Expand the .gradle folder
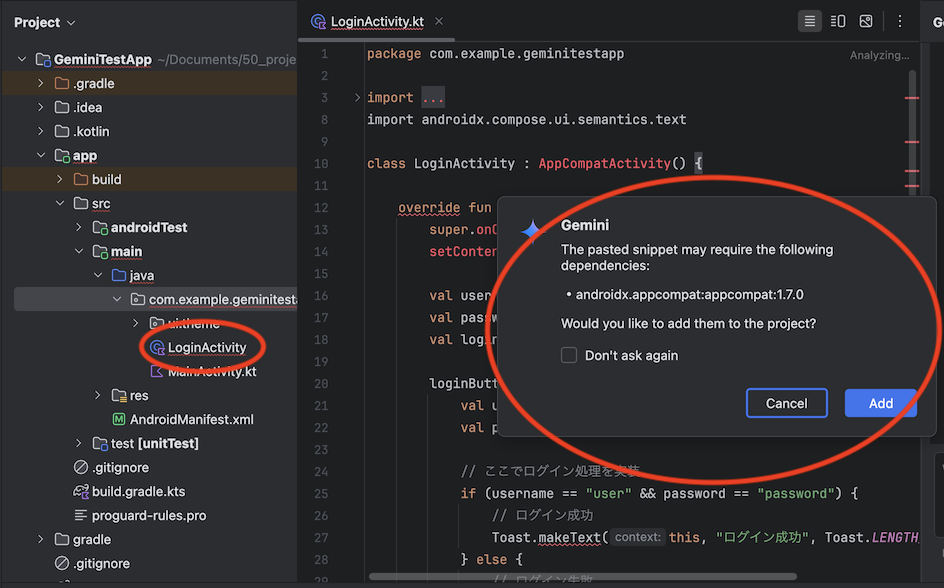 point(41,83)
